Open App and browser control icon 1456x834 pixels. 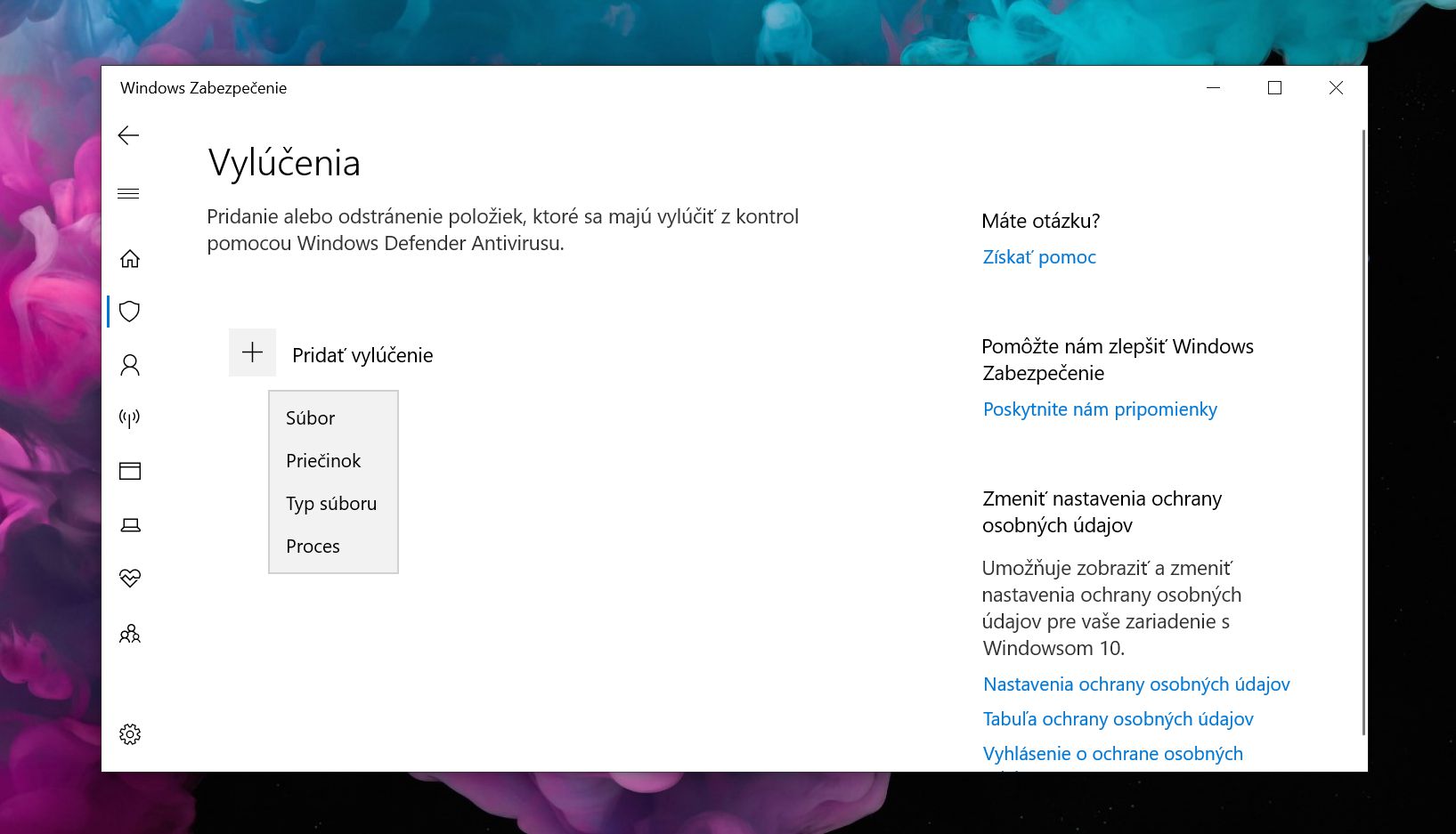[x=130, y=471]
